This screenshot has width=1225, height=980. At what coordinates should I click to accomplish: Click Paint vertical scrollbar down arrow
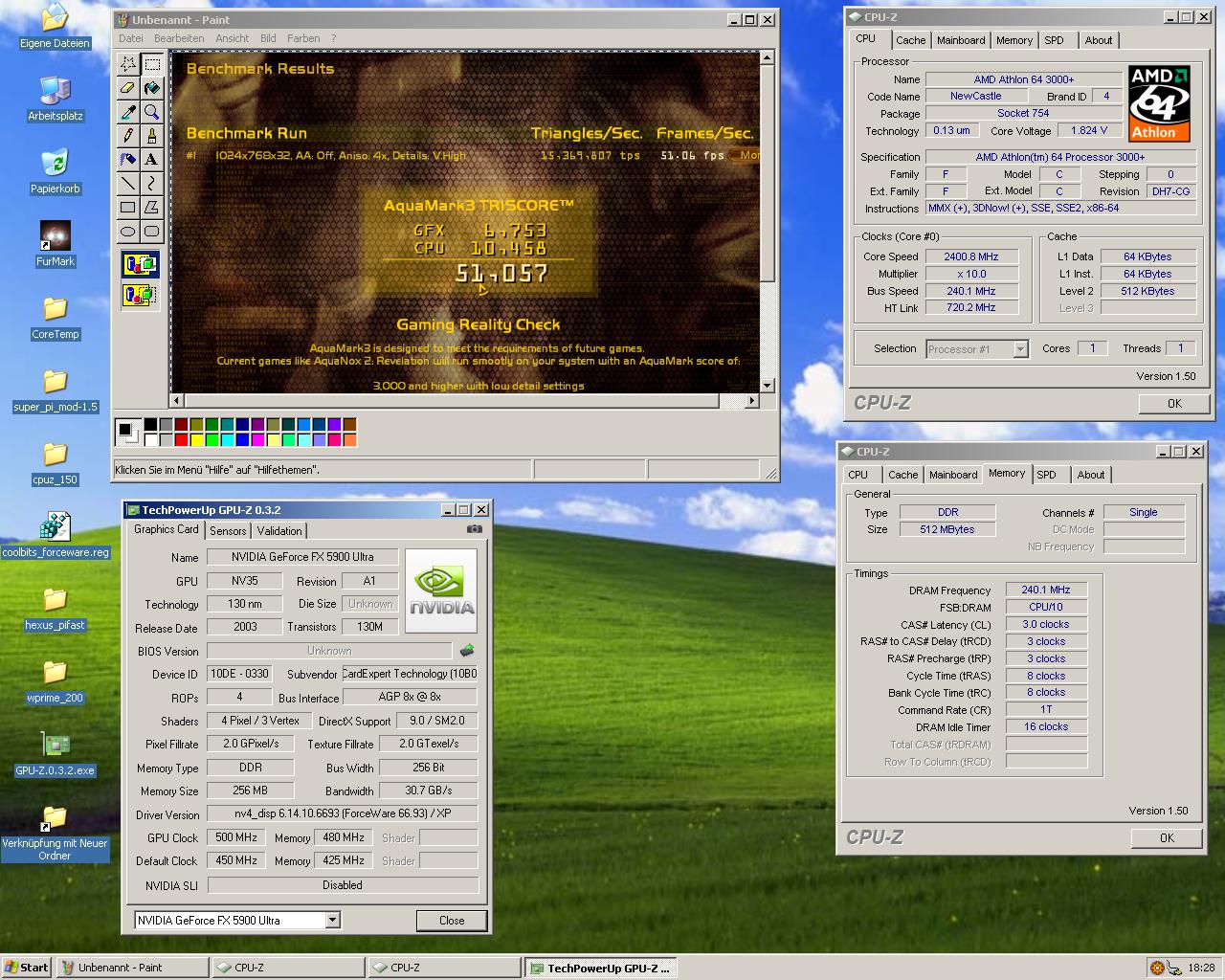pyautogui.click(x=767, y=386)
